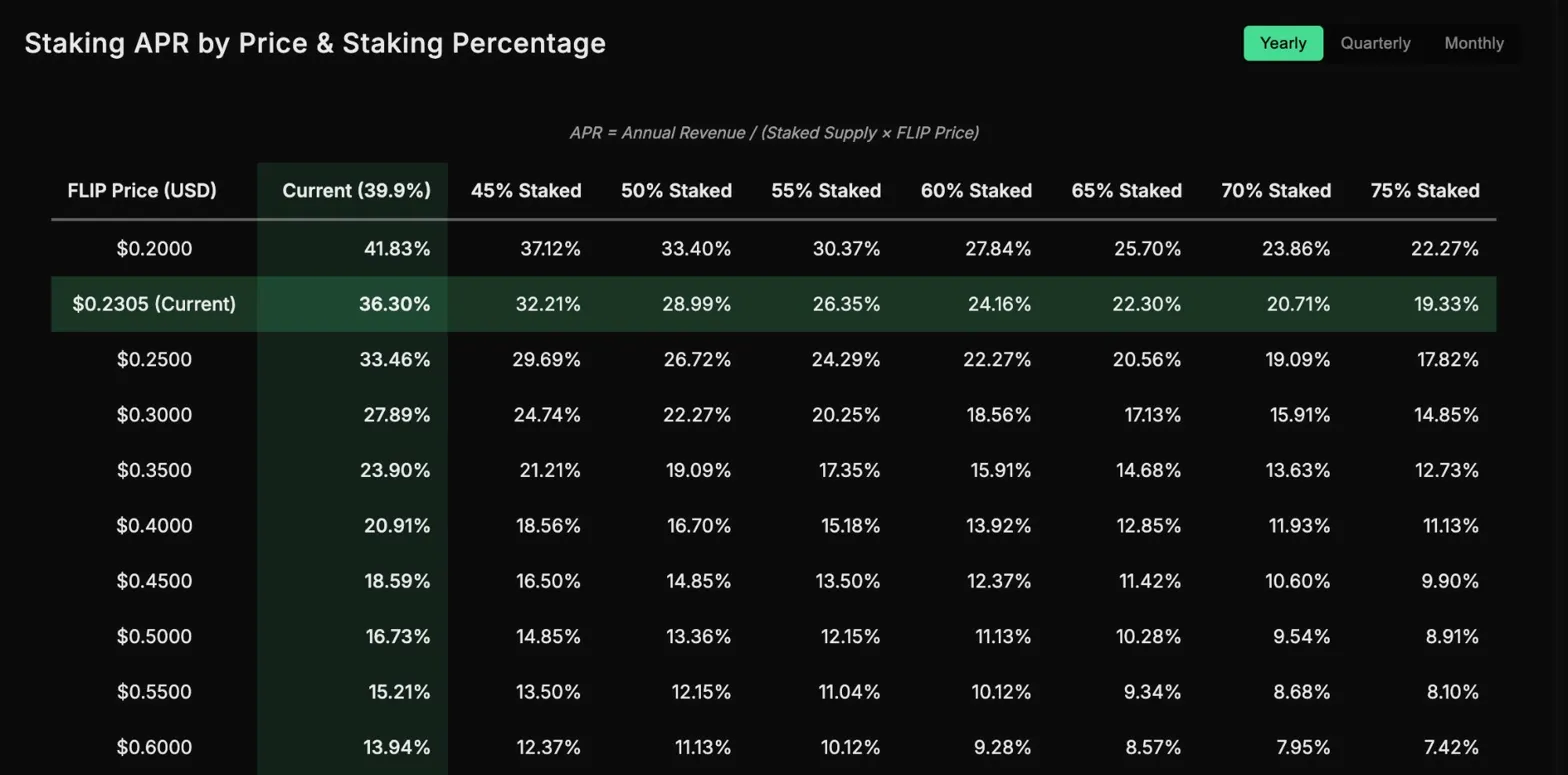Select the 41.83% APR cell
The image size is (1568, 775).
coord(395,249)
